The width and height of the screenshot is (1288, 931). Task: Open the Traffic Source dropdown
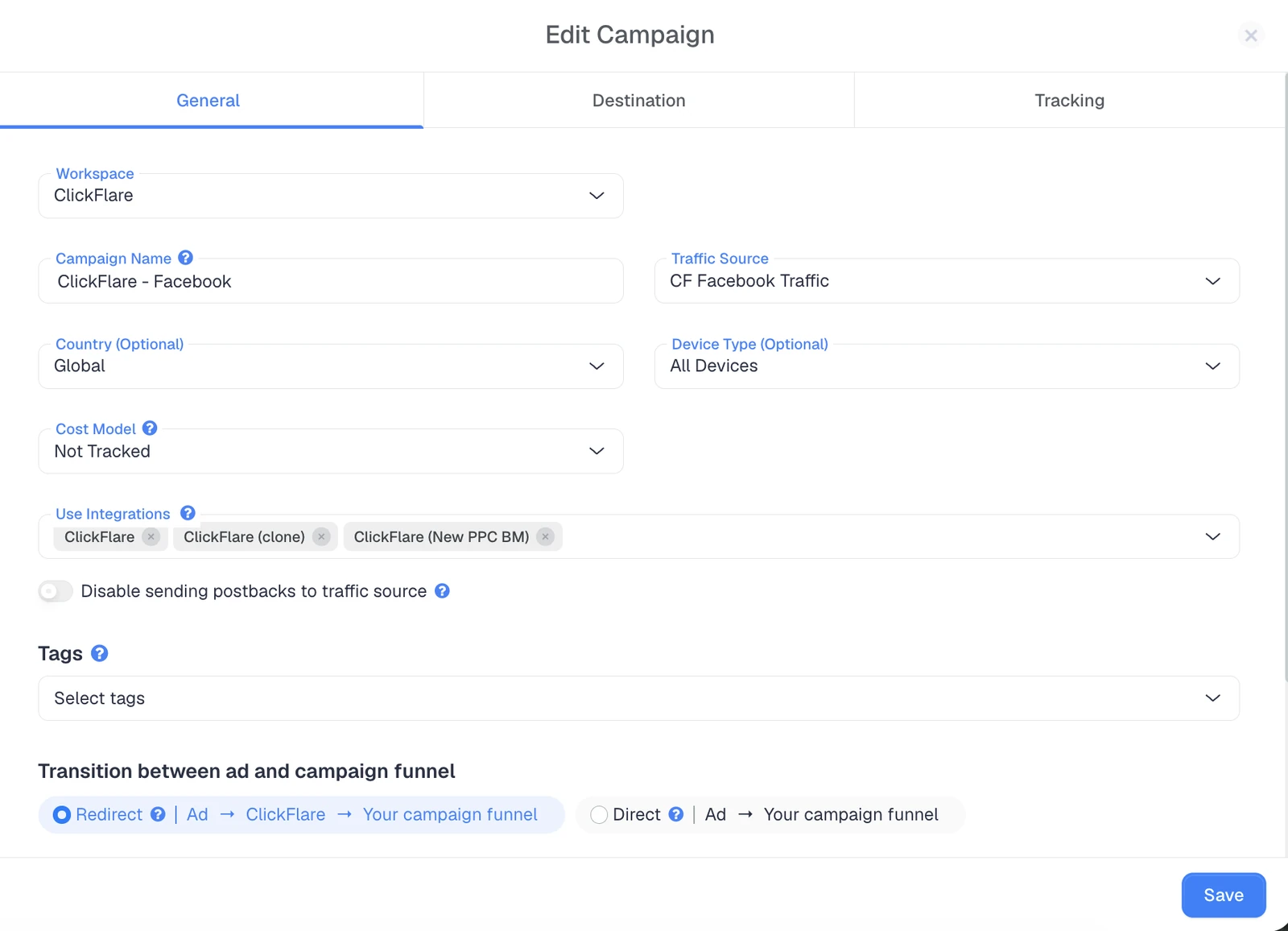(x=947, y=281)
